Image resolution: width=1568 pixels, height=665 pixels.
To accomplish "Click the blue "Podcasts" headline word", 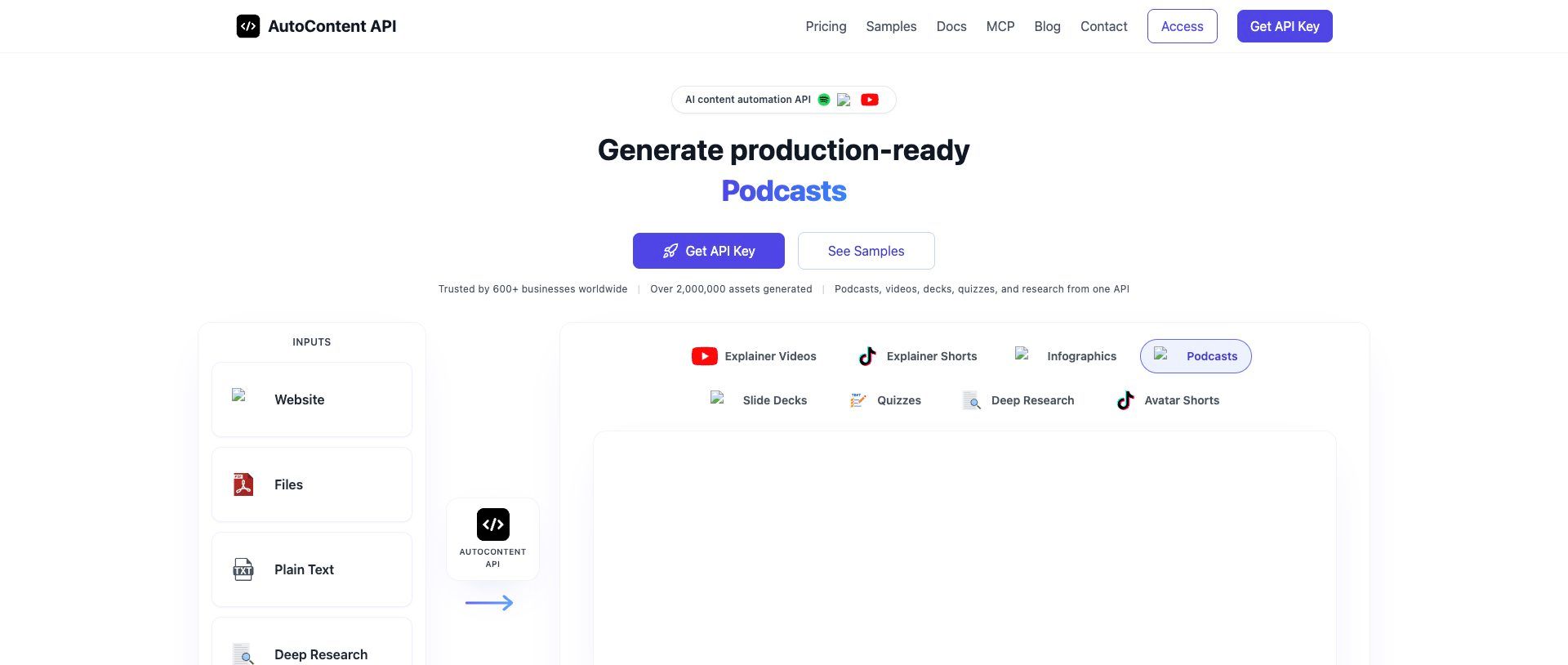I will 784,191.
